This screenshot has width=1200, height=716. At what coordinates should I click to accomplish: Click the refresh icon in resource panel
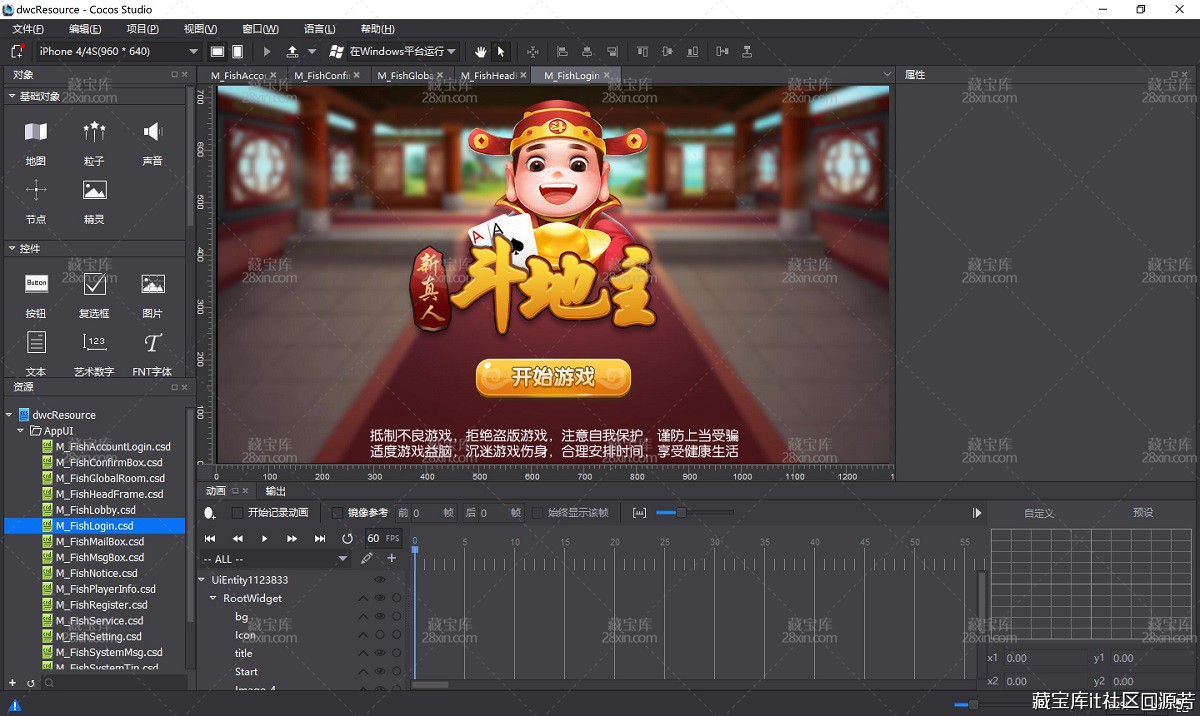[x=30, y=683]
